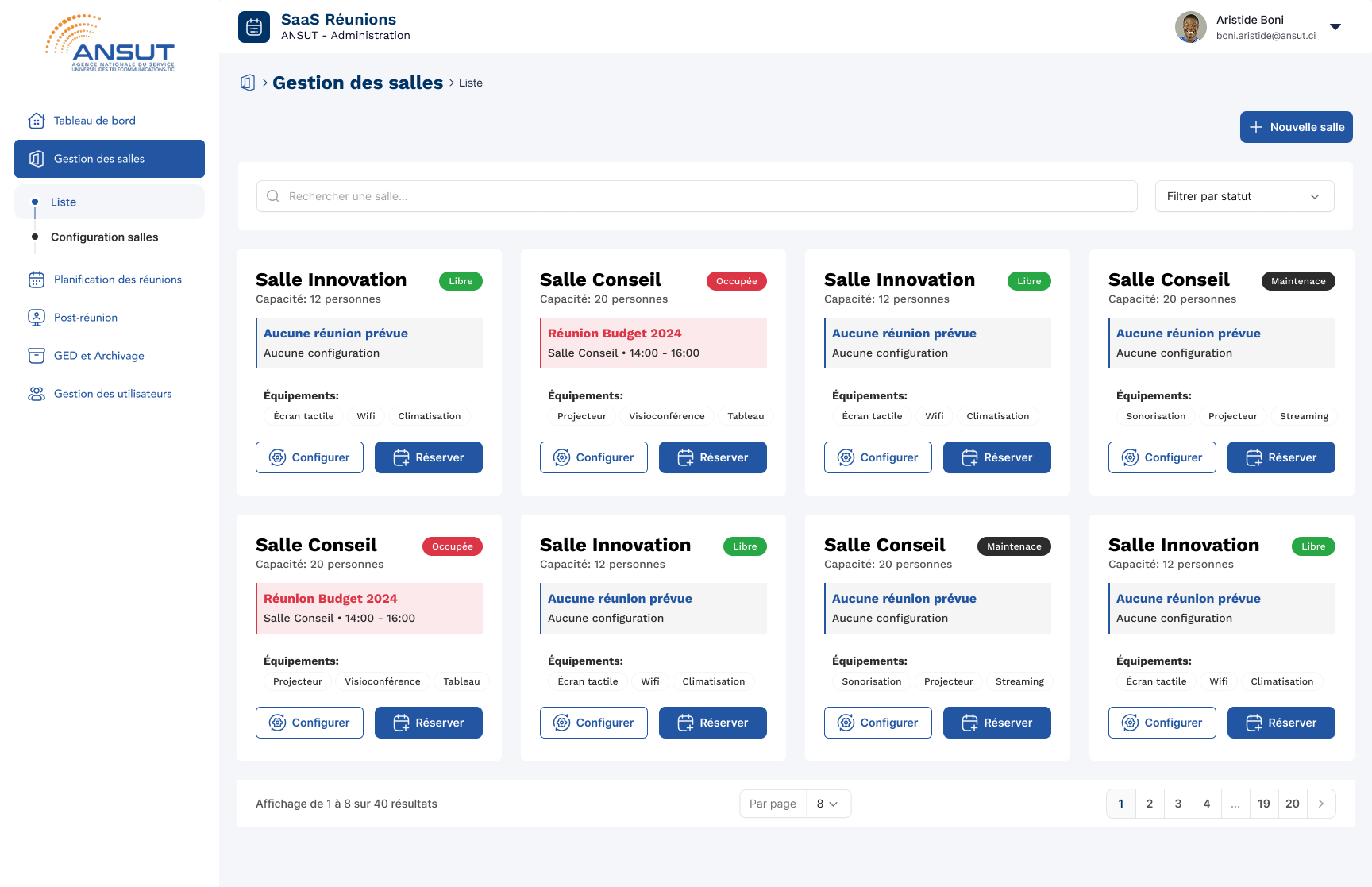
Task: Click the gear icon on Configurer in the top-row Occupée Salle Conseil card
Action: (x=562, y=457)
